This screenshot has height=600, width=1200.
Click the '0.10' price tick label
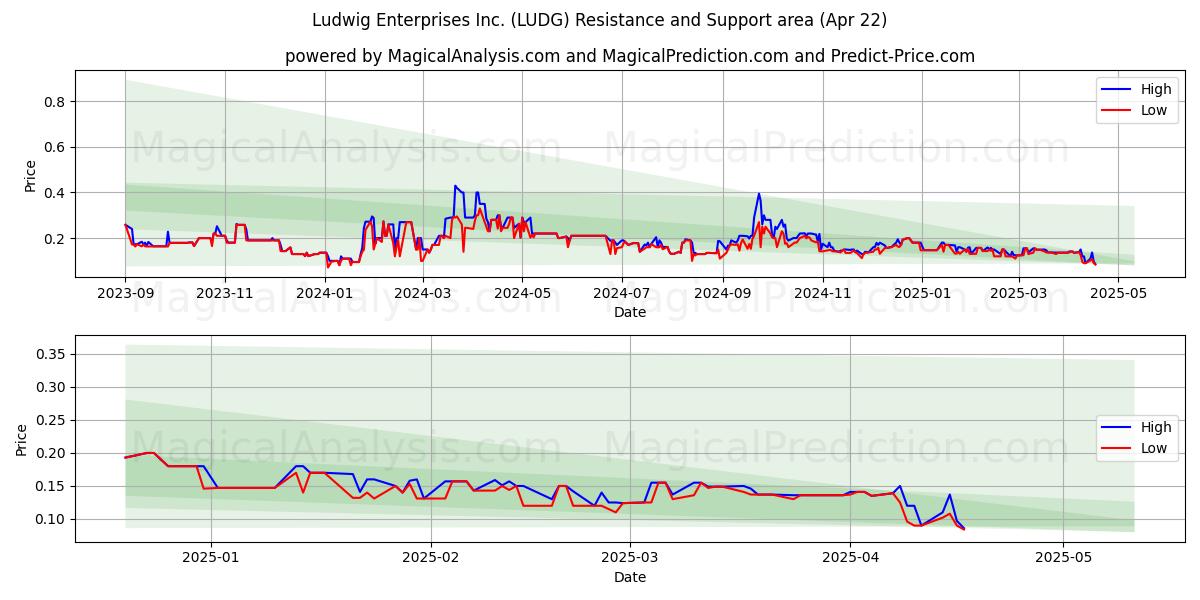[50, 519]
